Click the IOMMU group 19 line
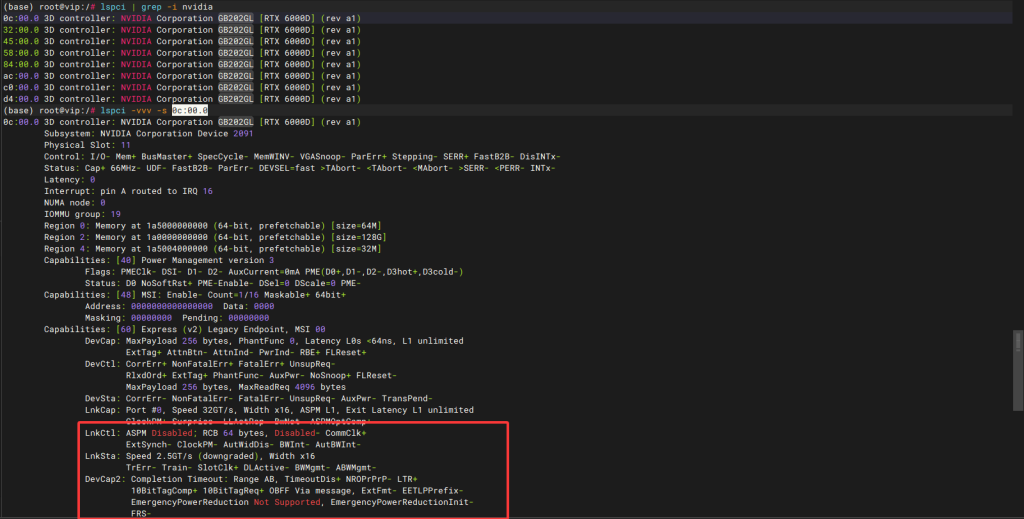The height and width of the screenshot is (519, 1024). click(82, 214)
